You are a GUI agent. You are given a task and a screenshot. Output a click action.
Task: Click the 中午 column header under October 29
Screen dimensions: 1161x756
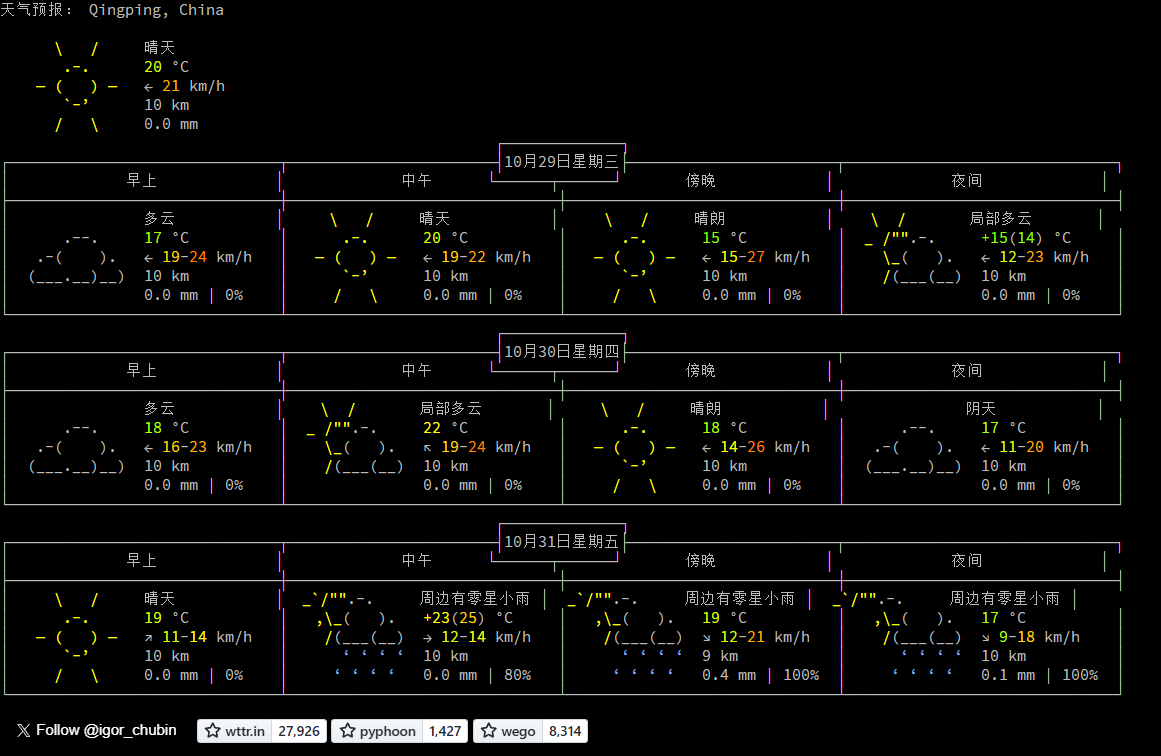point(416,181)
